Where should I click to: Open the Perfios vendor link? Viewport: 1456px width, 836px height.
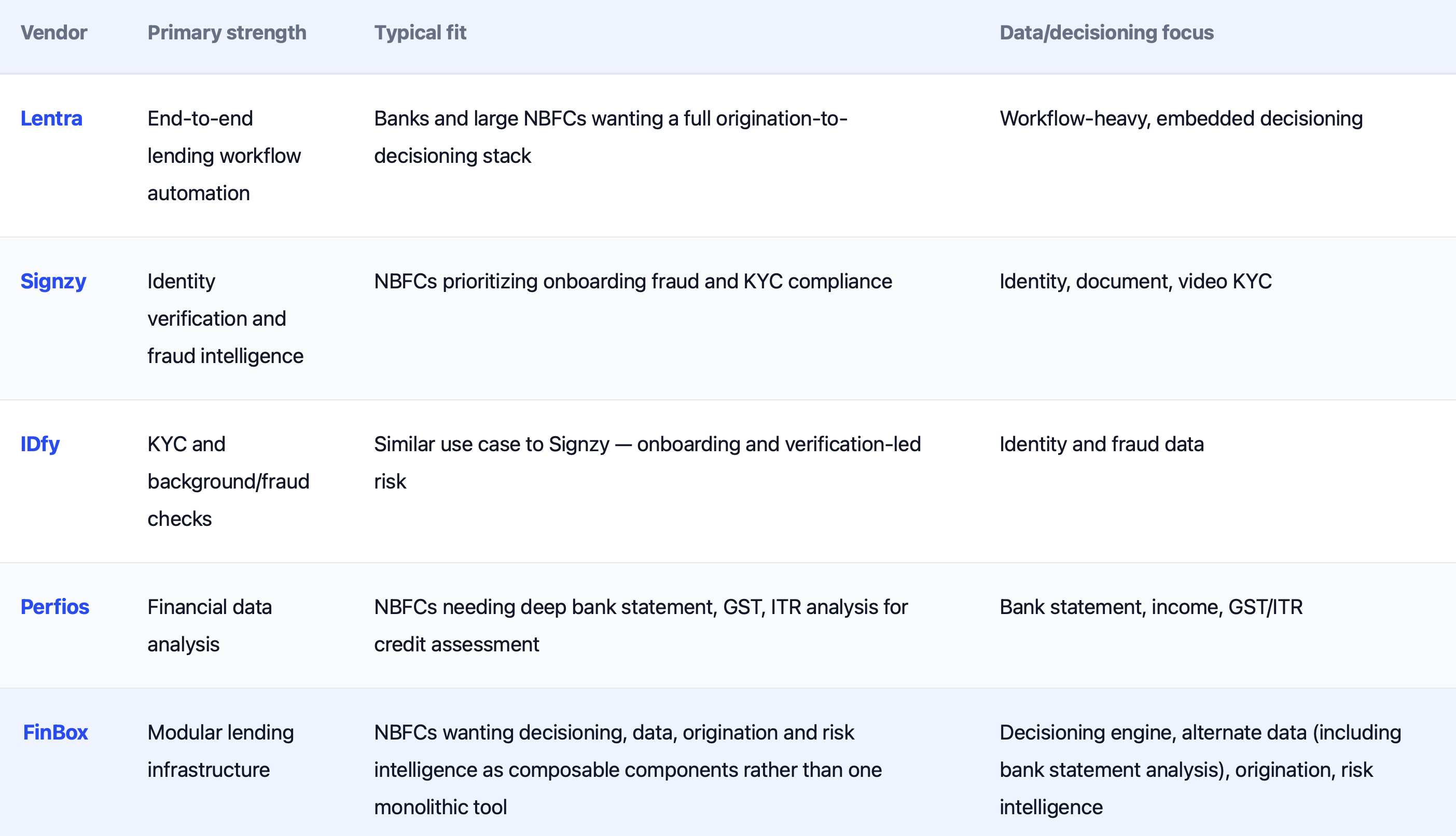pyautogui.click(x=55, y=607)
